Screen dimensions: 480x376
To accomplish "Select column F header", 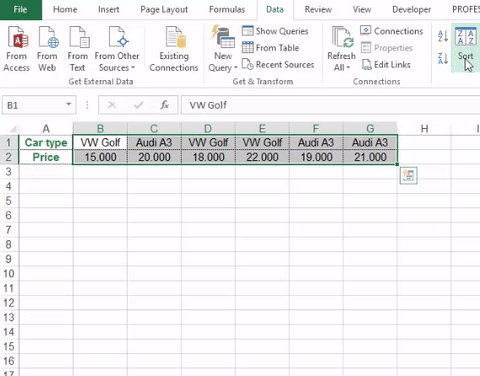I will click(316, 128).
